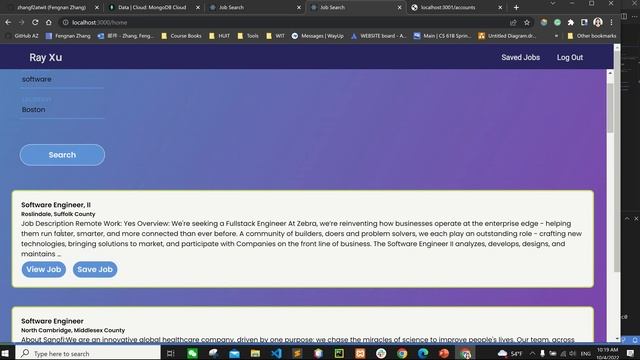Viewport: 640px width, 360px height.
Task: Bookmark this page with the star icon
Action: point(527,22)
